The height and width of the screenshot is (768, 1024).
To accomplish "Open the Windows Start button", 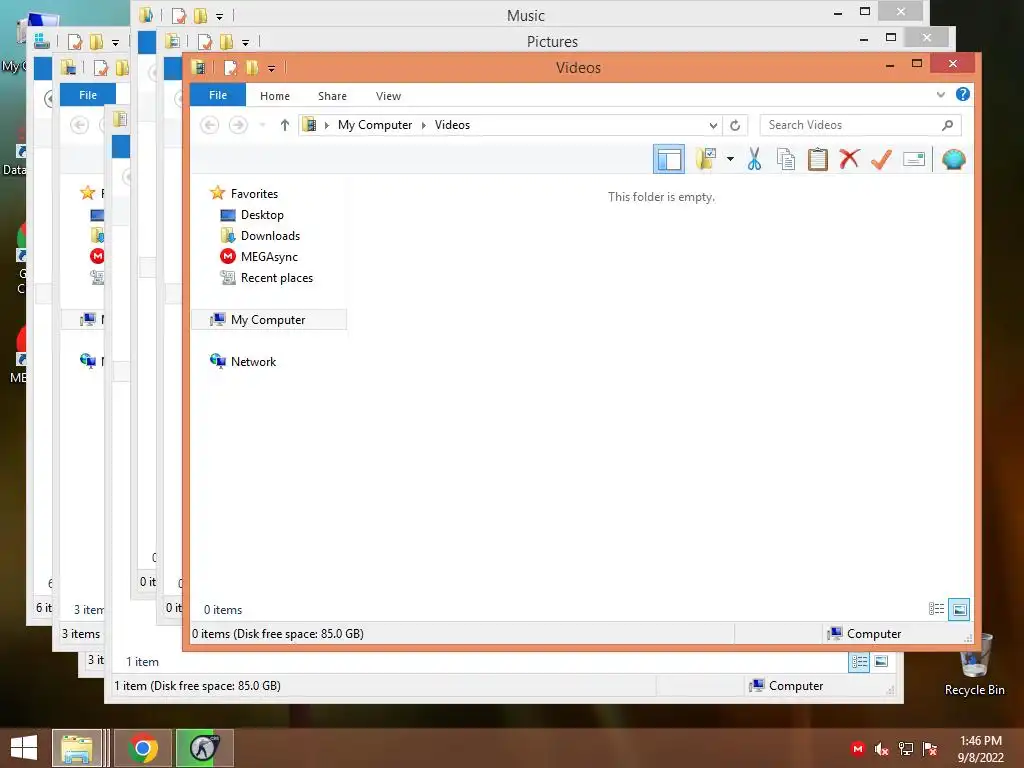I will pos(24,748).
